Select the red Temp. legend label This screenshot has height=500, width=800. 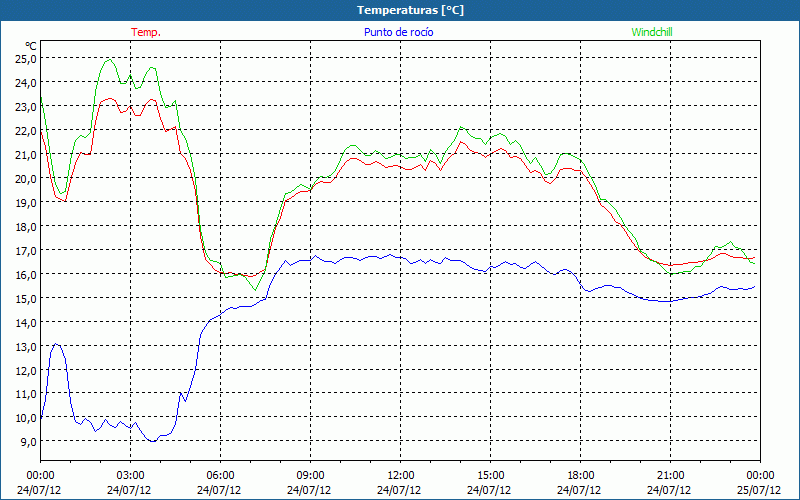(x=146, y=32)
